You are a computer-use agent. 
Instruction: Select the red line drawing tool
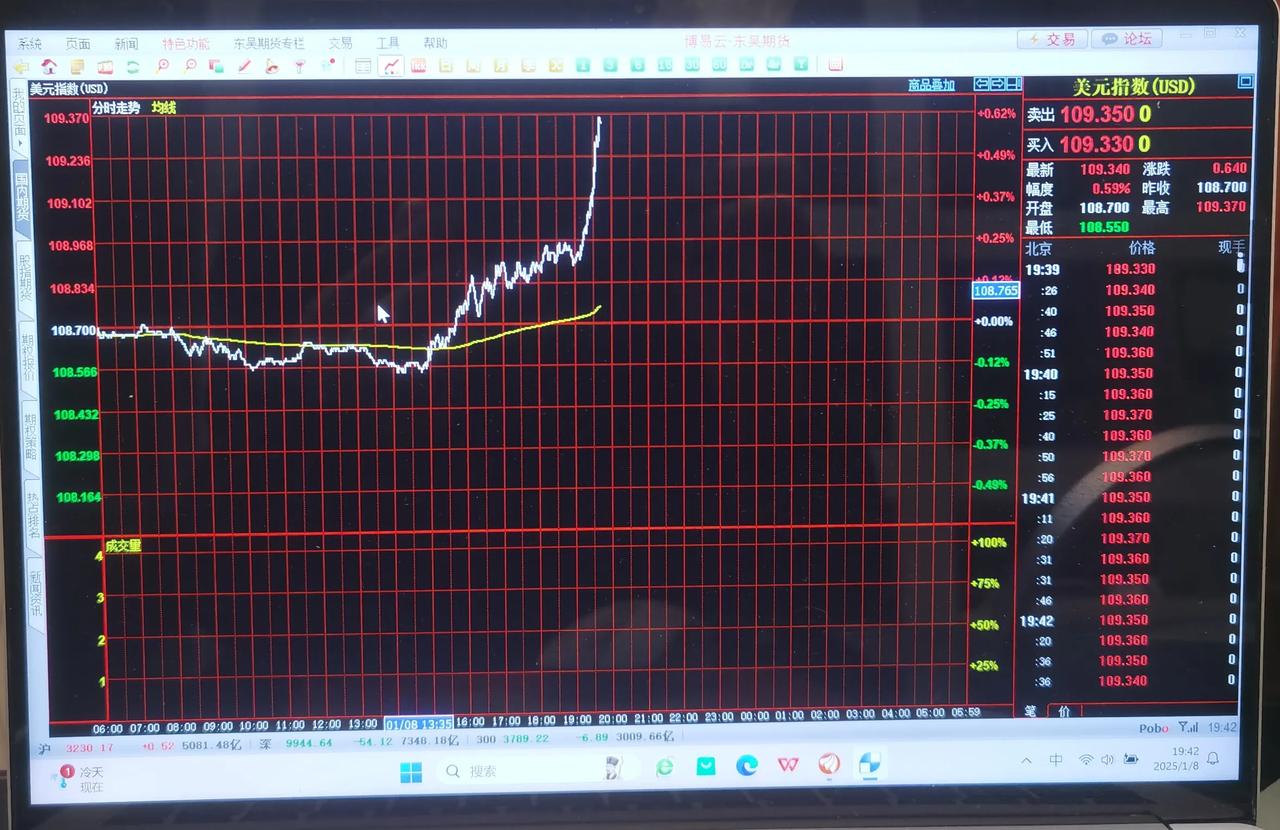pos(245,67)
